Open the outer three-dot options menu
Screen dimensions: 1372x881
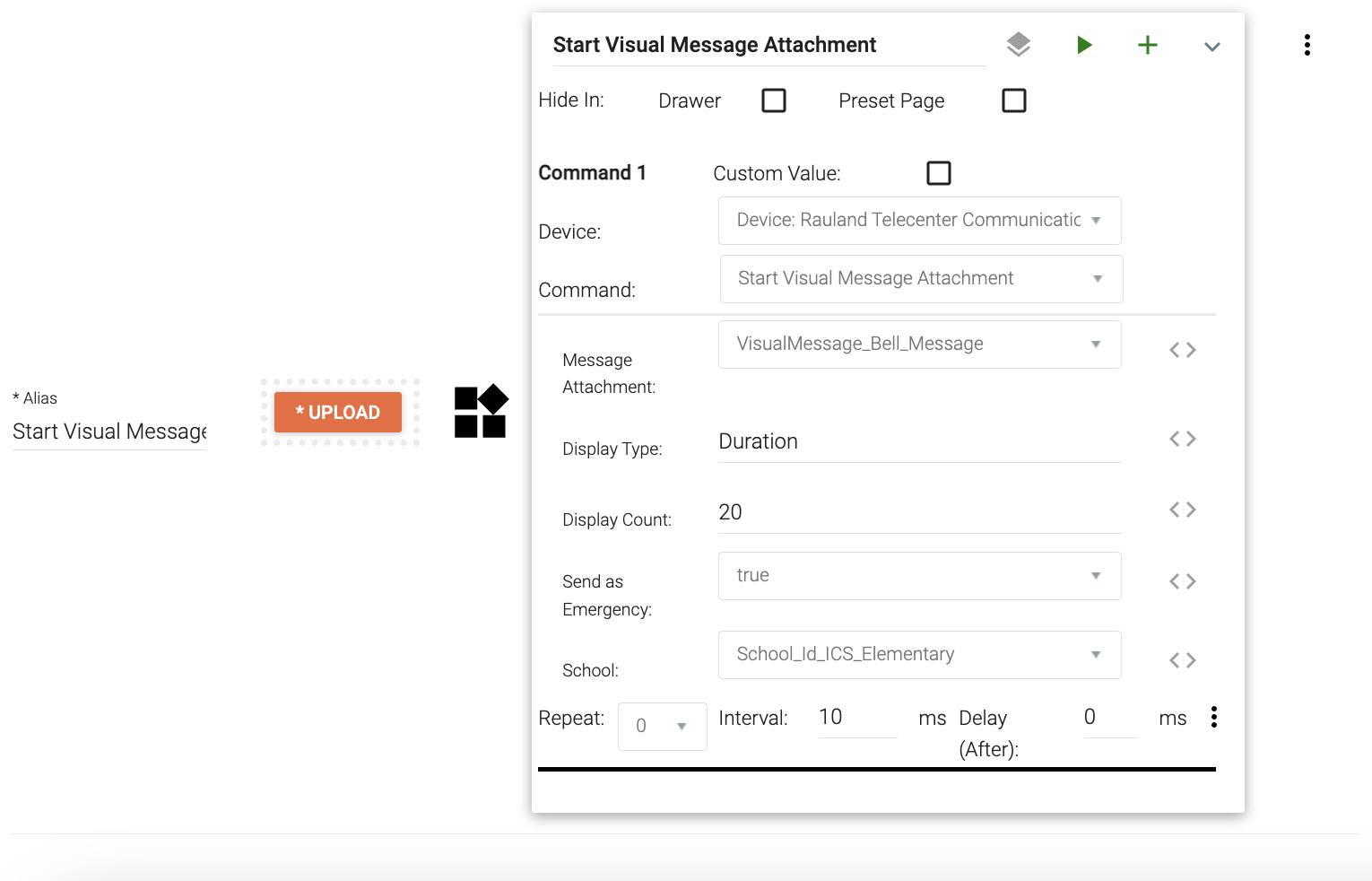click(1307, 45)
